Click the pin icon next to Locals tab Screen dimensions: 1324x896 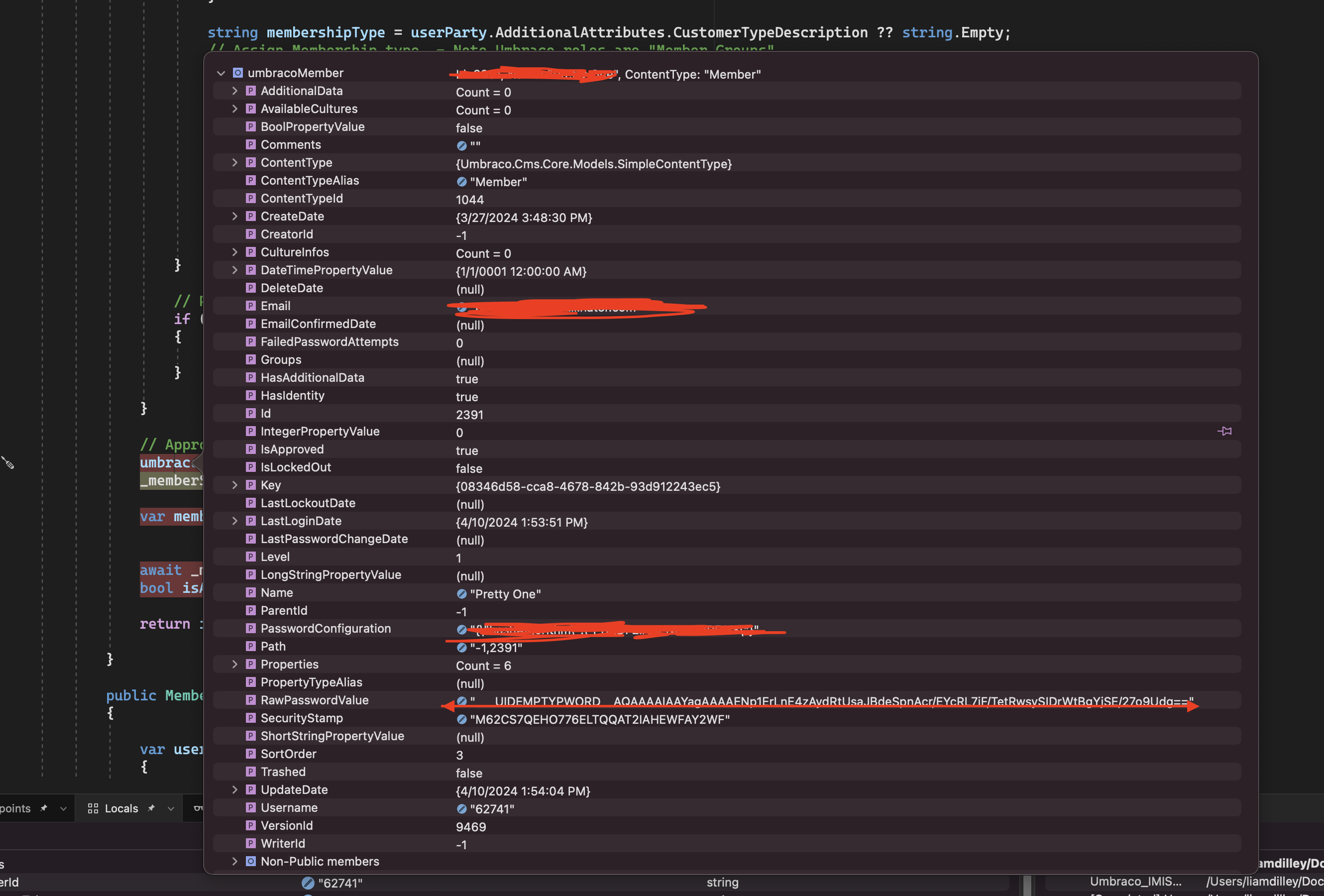[151, 808]
